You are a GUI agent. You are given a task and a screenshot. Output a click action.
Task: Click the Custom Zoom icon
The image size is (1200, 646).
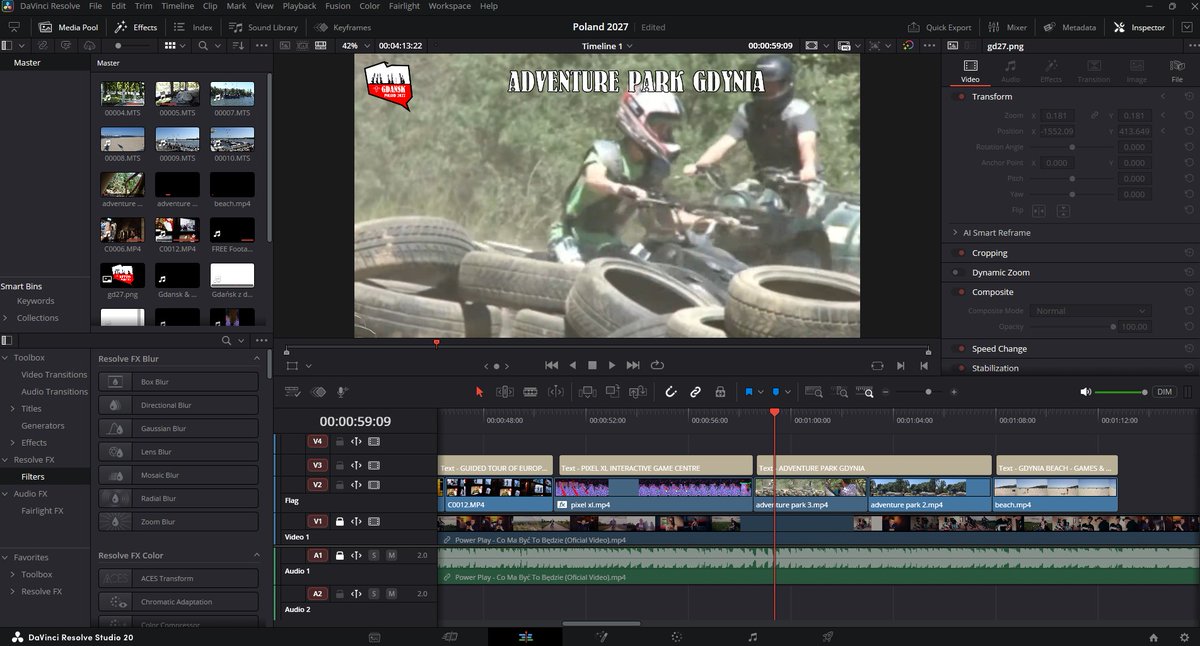pyautogui.click(x=867, y=392)
